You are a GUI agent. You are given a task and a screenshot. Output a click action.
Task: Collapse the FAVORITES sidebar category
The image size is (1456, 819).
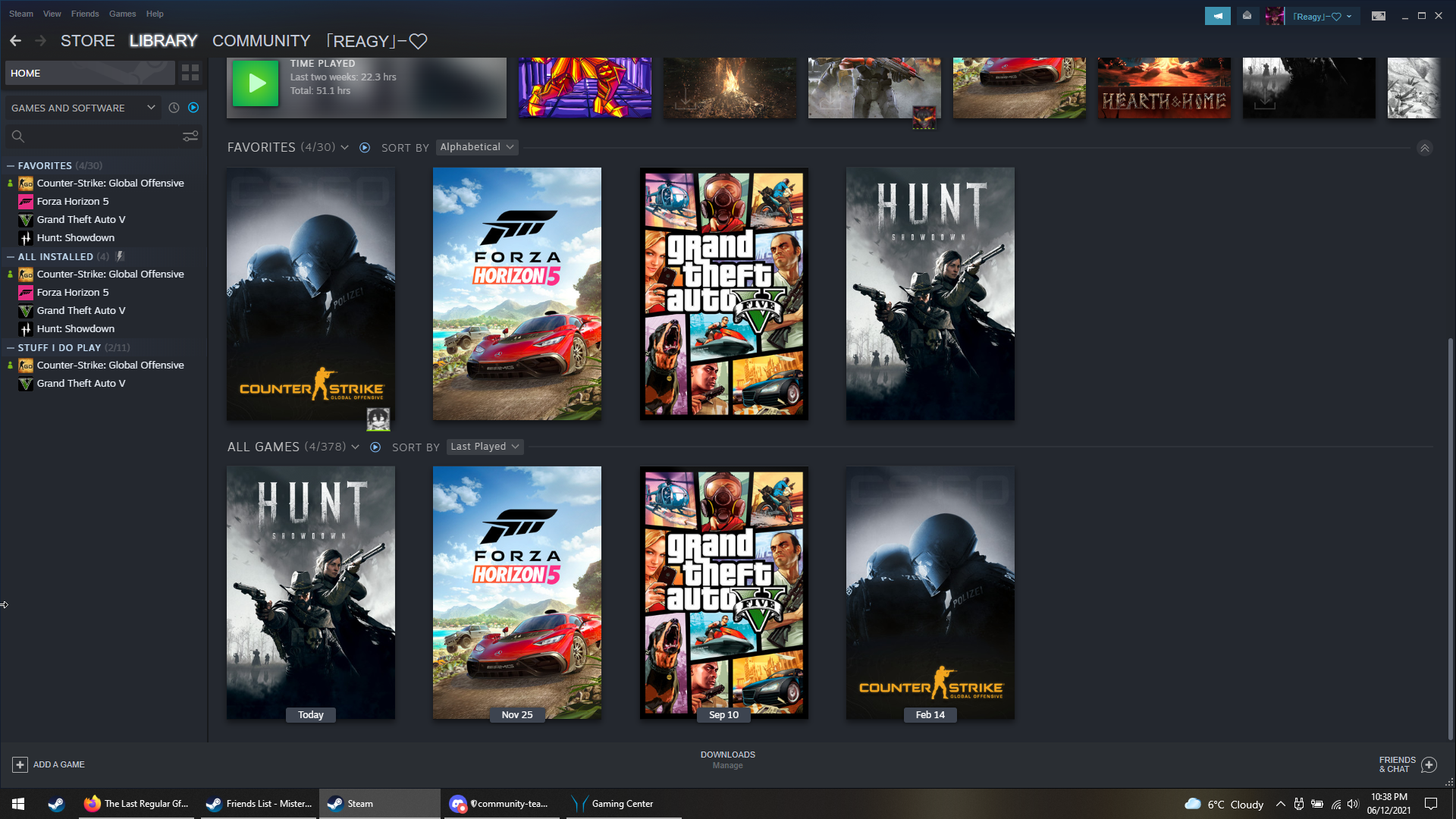(x=11, y=165)
